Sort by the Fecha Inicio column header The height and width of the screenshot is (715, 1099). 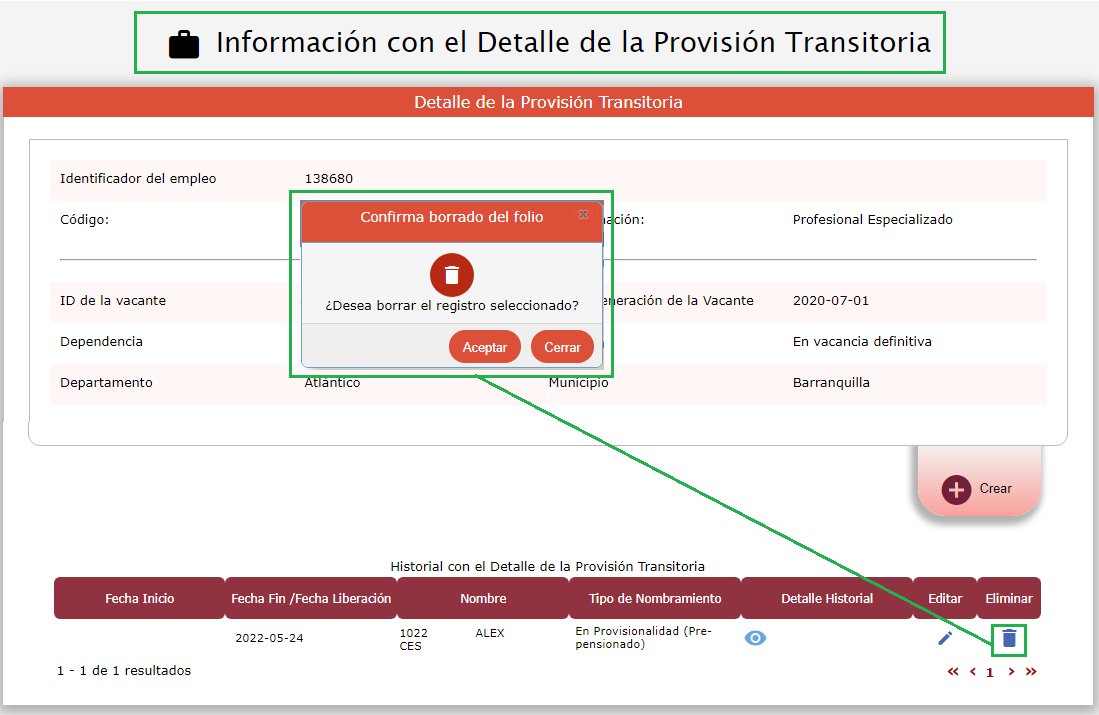click(140, 598)
